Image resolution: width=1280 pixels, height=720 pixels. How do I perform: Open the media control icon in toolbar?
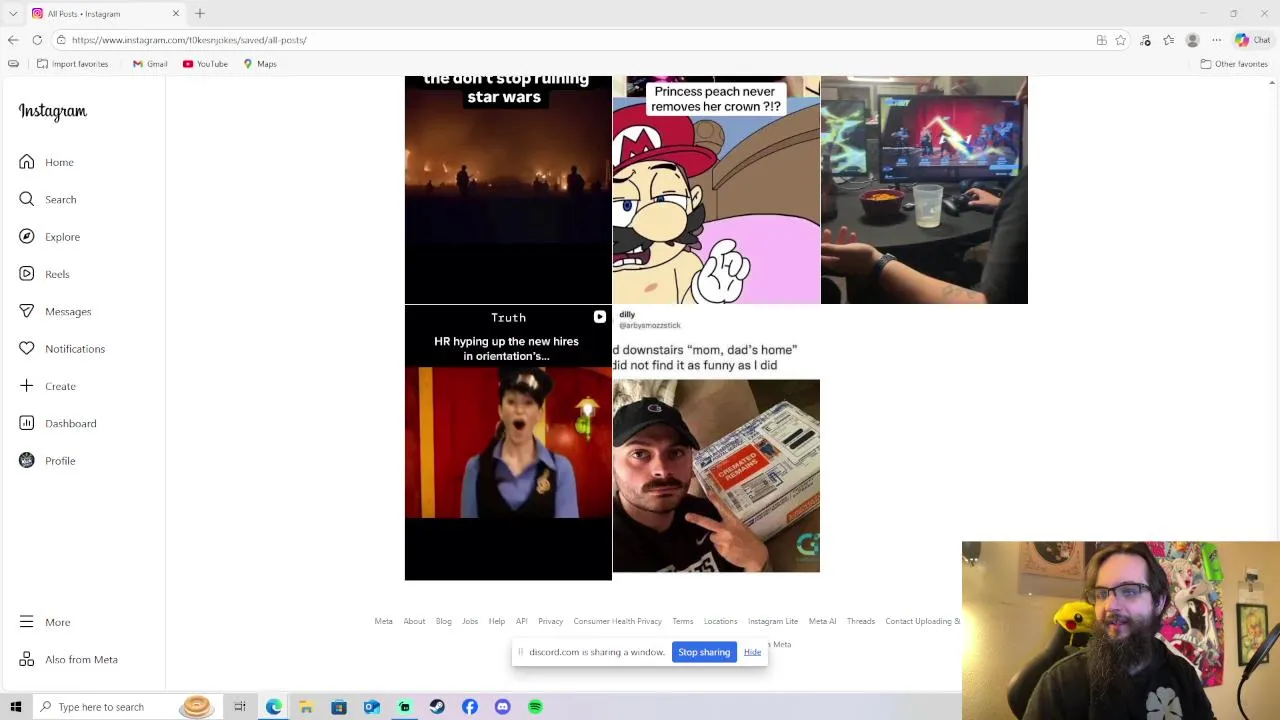pyautogui.click(x=1145, y=40)
